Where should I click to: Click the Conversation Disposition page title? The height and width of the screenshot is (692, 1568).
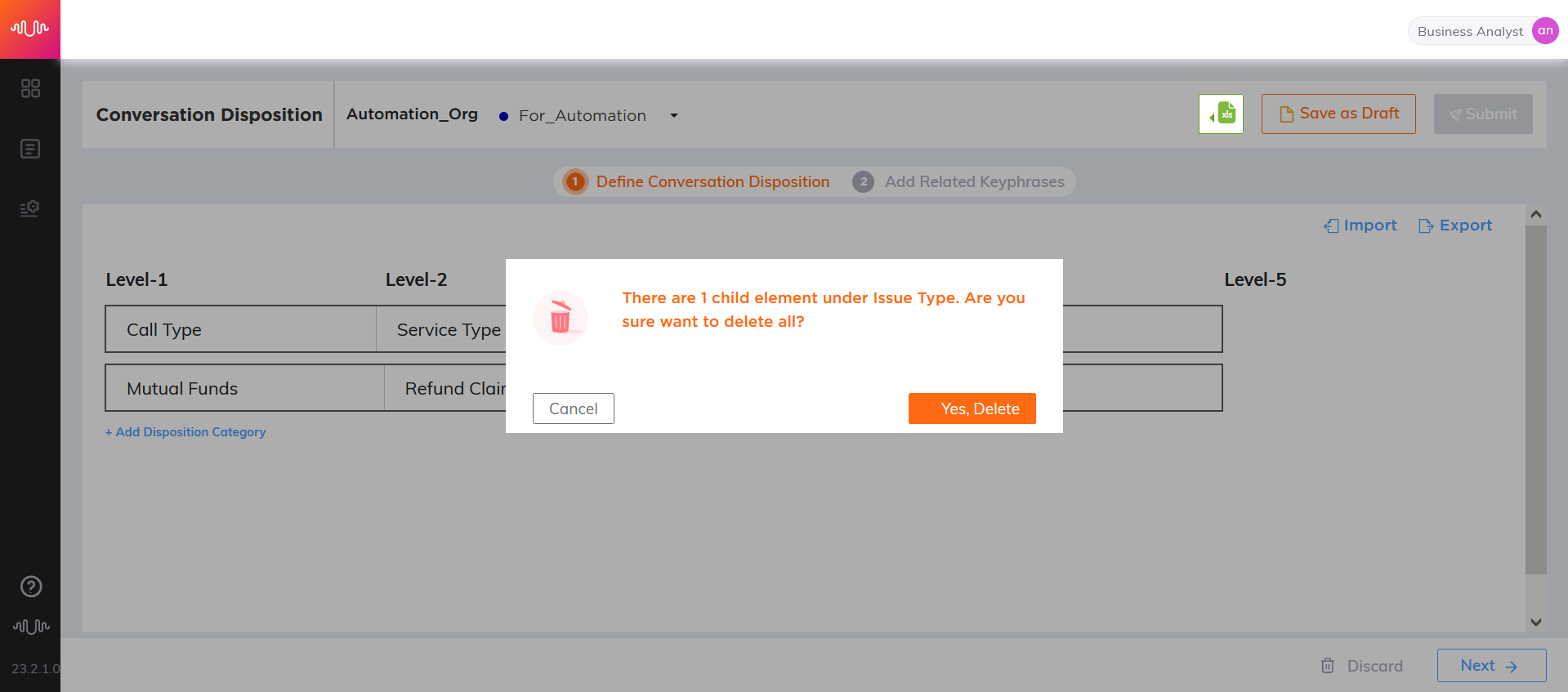pyautogui.click(x=209, y=114)
